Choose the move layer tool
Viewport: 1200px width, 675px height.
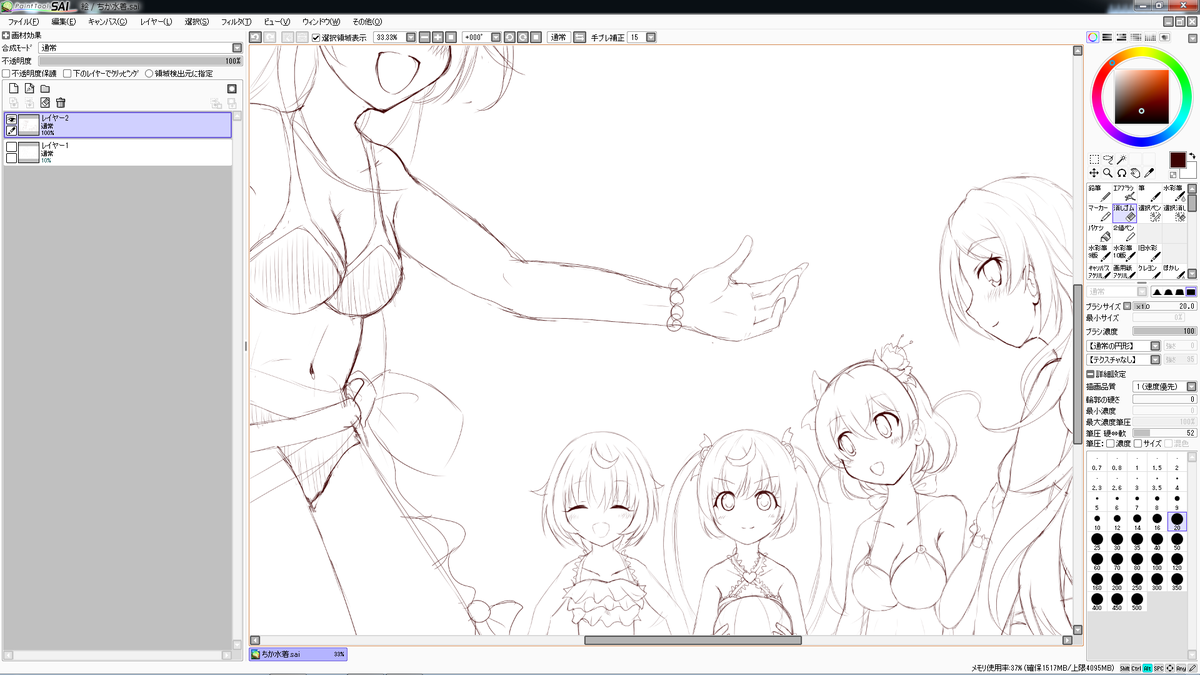click(x=1094, y=173)
